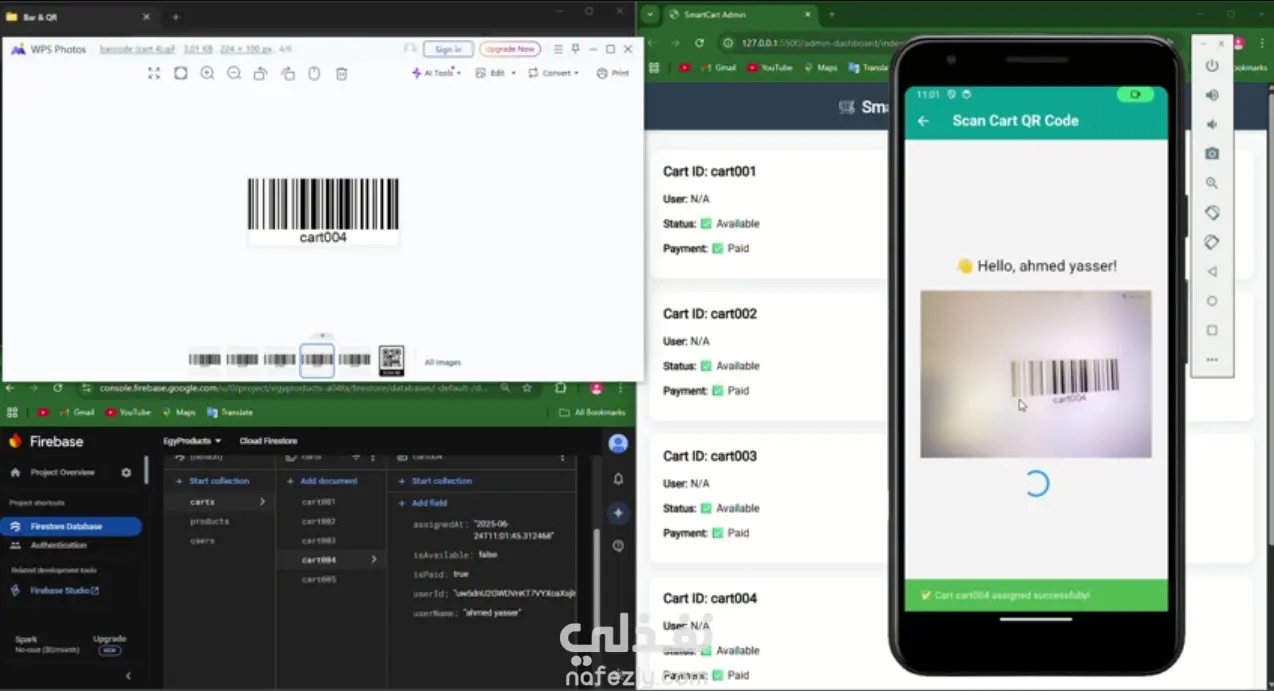Click the fit-to-window icon in WPS Photos
Image resolution: width=1274 pixels, height=691 pixels.
(x=181, y=73)
